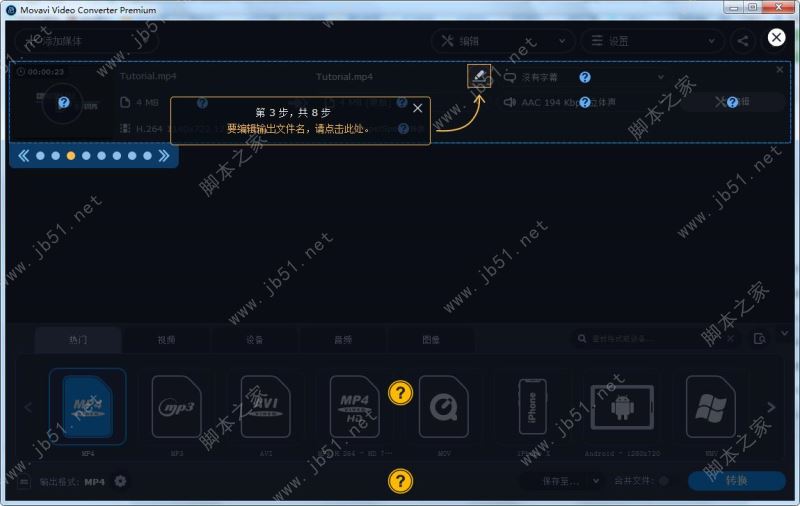Switch to the 设备 devices tab
This screenshot has width=800, height=506.
[255, 340]
